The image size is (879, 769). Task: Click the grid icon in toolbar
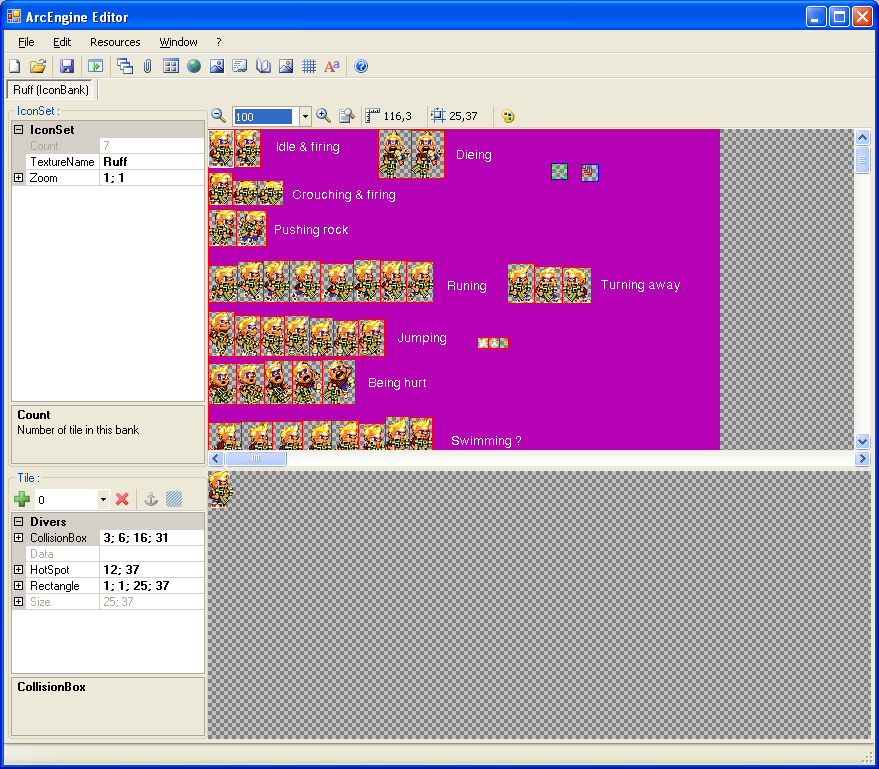309,66
